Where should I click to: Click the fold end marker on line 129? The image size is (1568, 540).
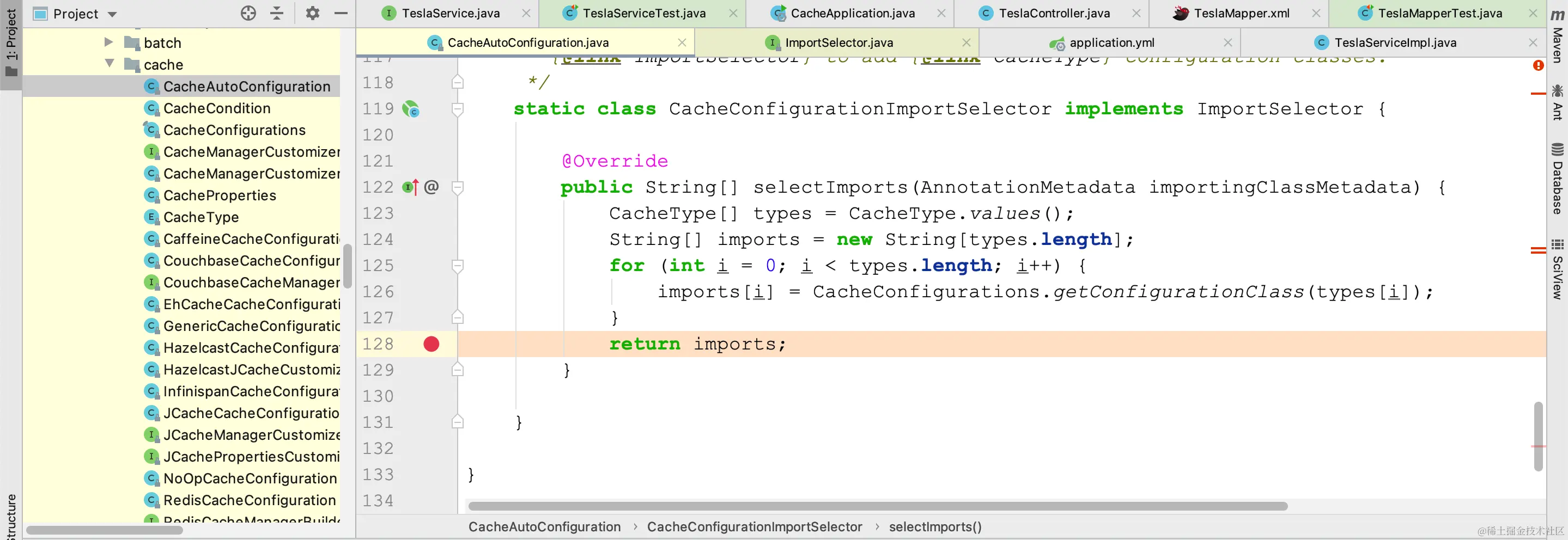(458, 370)
